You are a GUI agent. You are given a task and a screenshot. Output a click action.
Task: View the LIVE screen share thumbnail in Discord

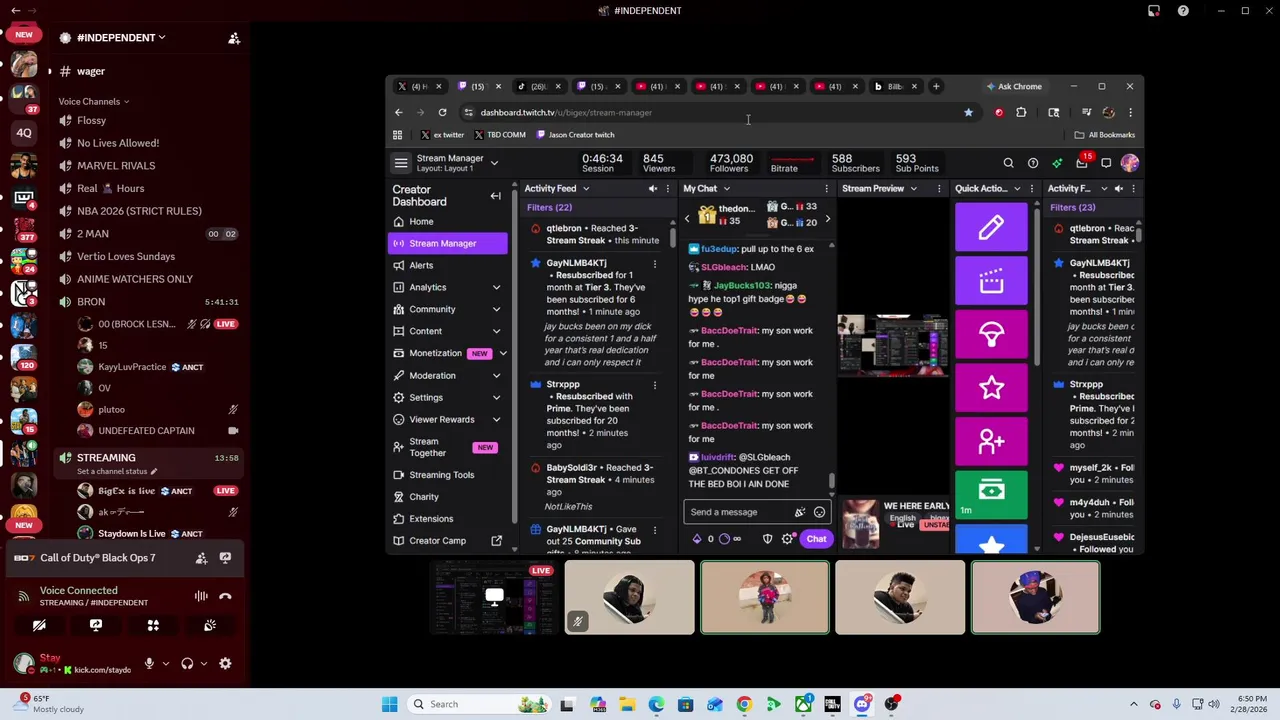(x=495, y=598)
